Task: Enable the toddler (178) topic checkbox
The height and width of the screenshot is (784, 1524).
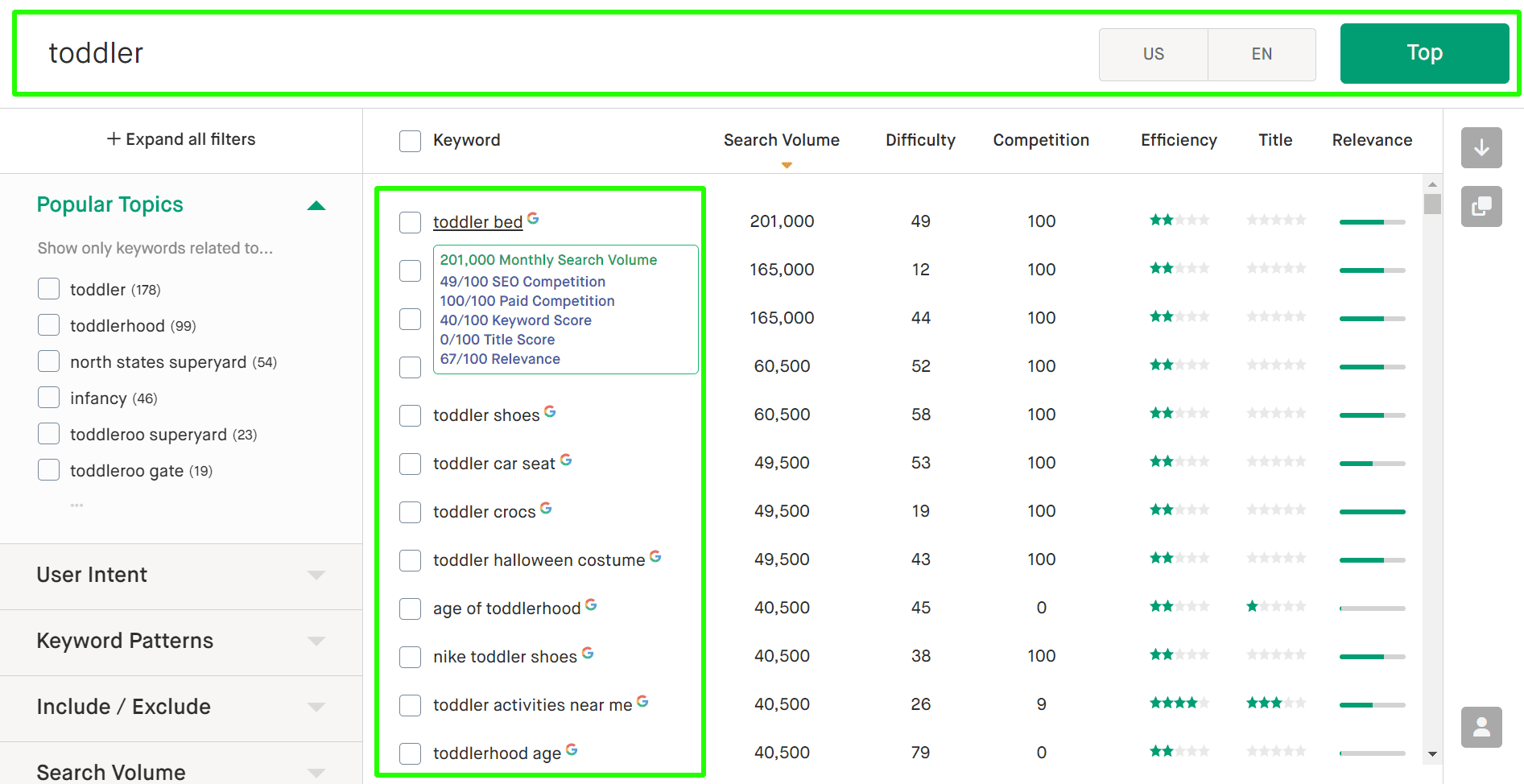Action: 48,288
